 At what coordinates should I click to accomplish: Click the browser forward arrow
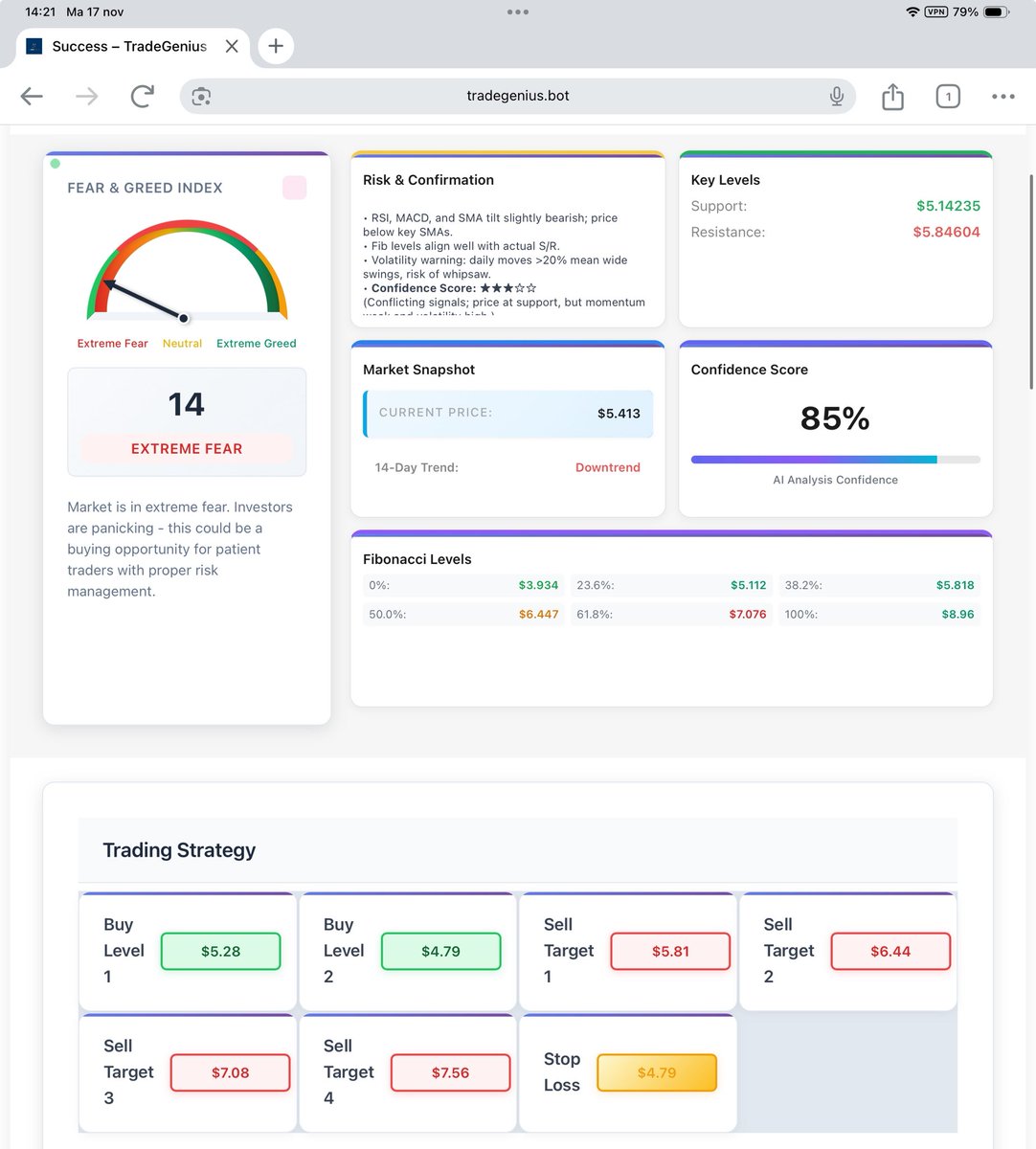(87, 96)
